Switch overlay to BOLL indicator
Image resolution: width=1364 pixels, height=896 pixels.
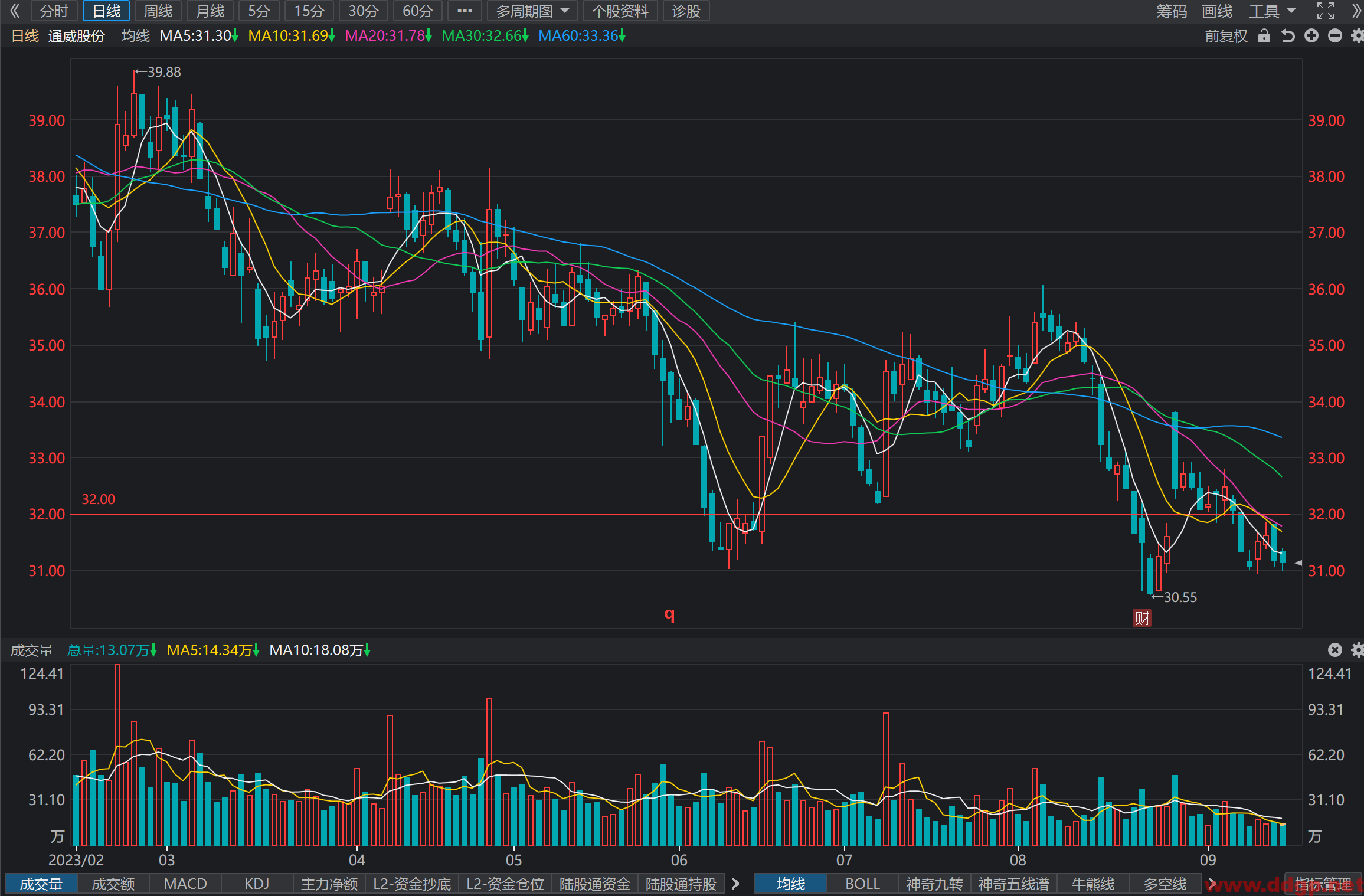(x=862, y=884)
